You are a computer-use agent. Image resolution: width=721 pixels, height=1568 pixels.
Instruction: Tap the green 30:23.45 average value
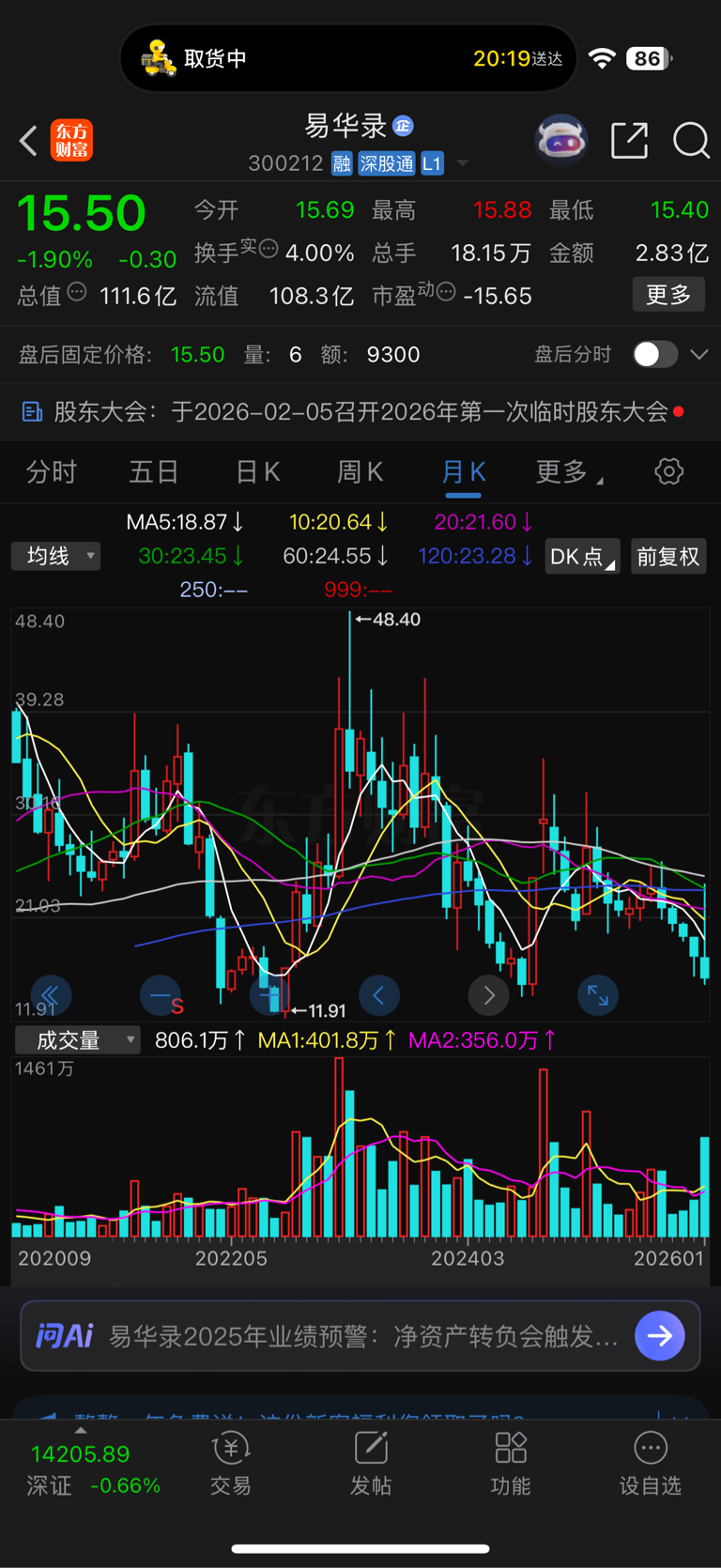[x=192, y=556]
